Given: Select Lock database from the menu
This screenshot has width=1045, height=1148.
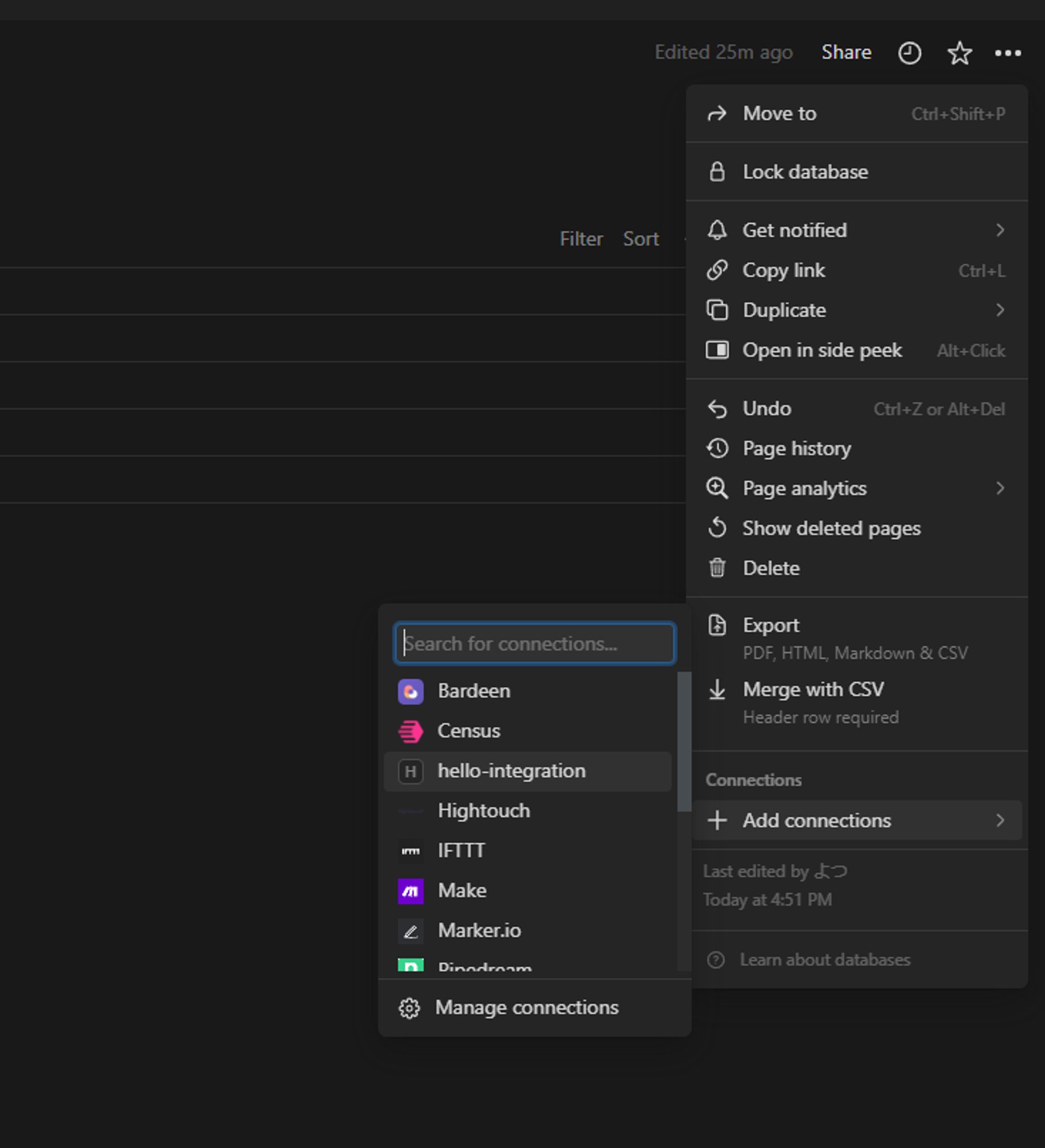Looking at the screenshot, I should pos(804,171).
